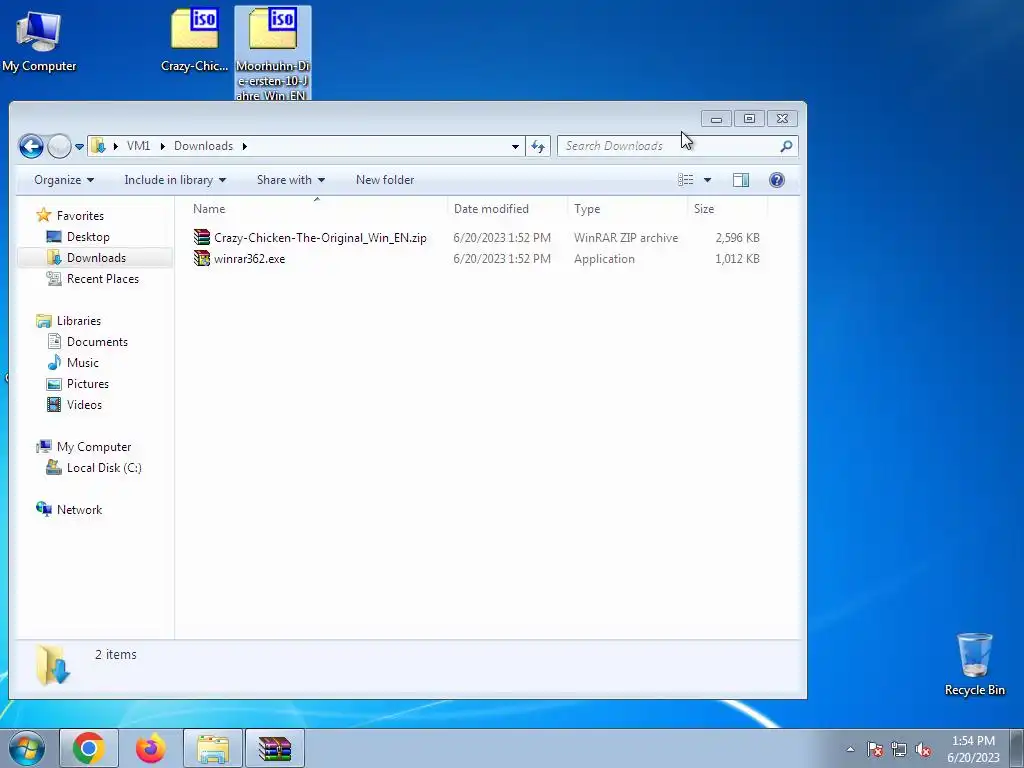Open the taskbar clock and date
Image resolution: width=1024 pixels, height=768 pixels.
coord(973,749)
